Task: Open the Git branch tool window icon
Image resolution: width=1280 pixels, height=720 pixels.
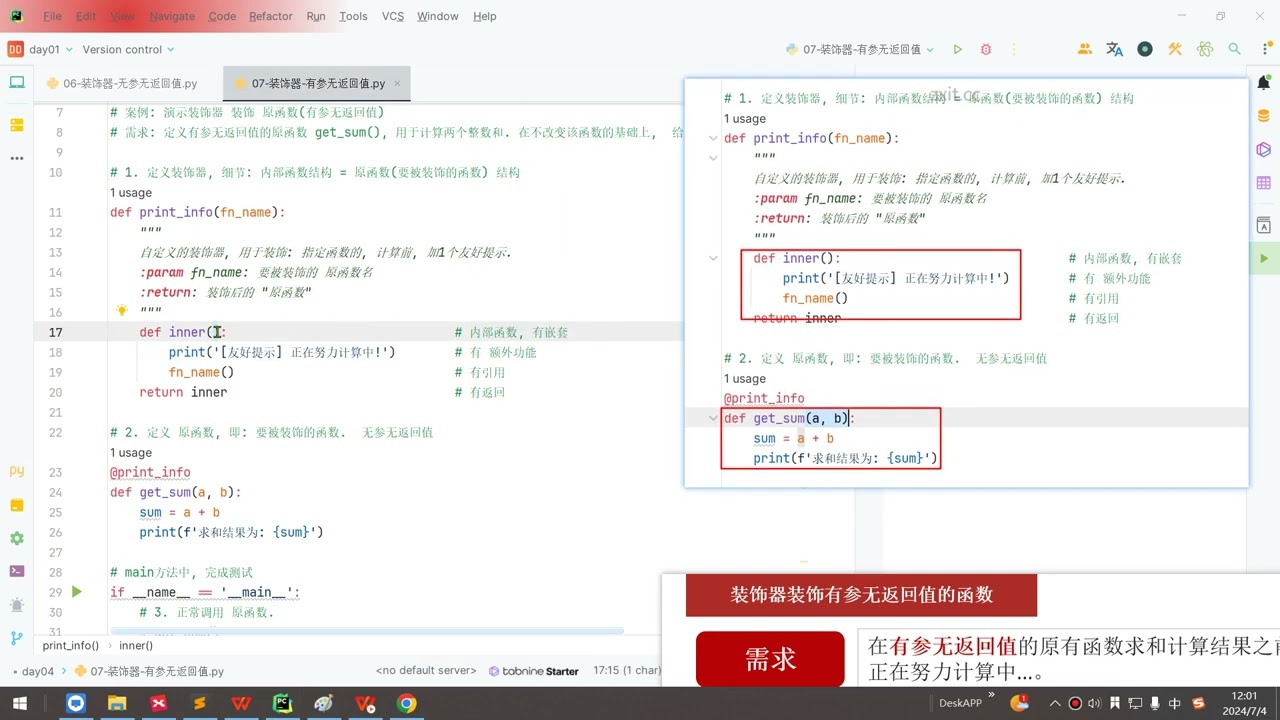Action: [x=17, y=638]
